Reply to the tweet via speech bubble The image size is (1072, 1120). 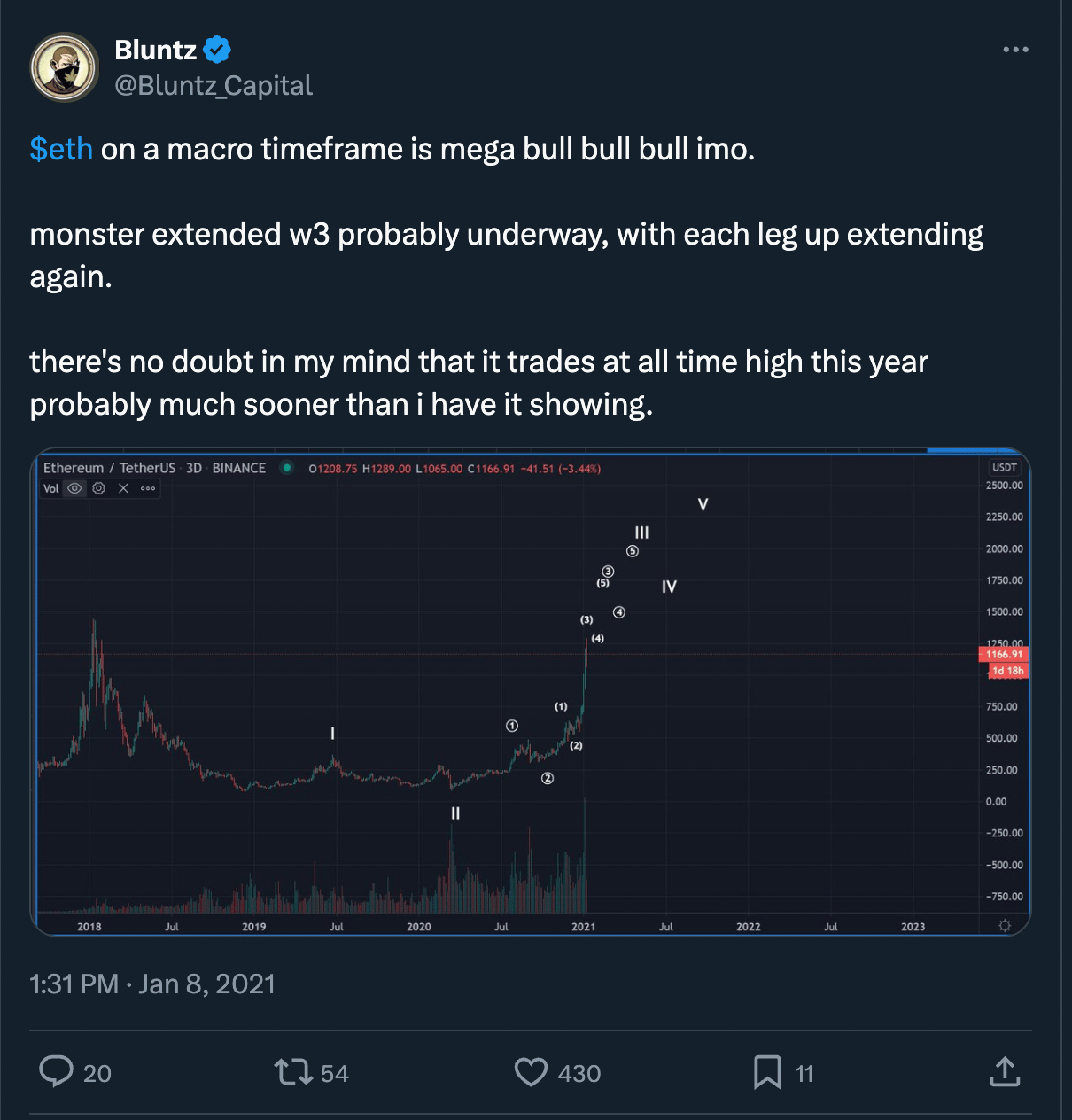coord(57,1071)
